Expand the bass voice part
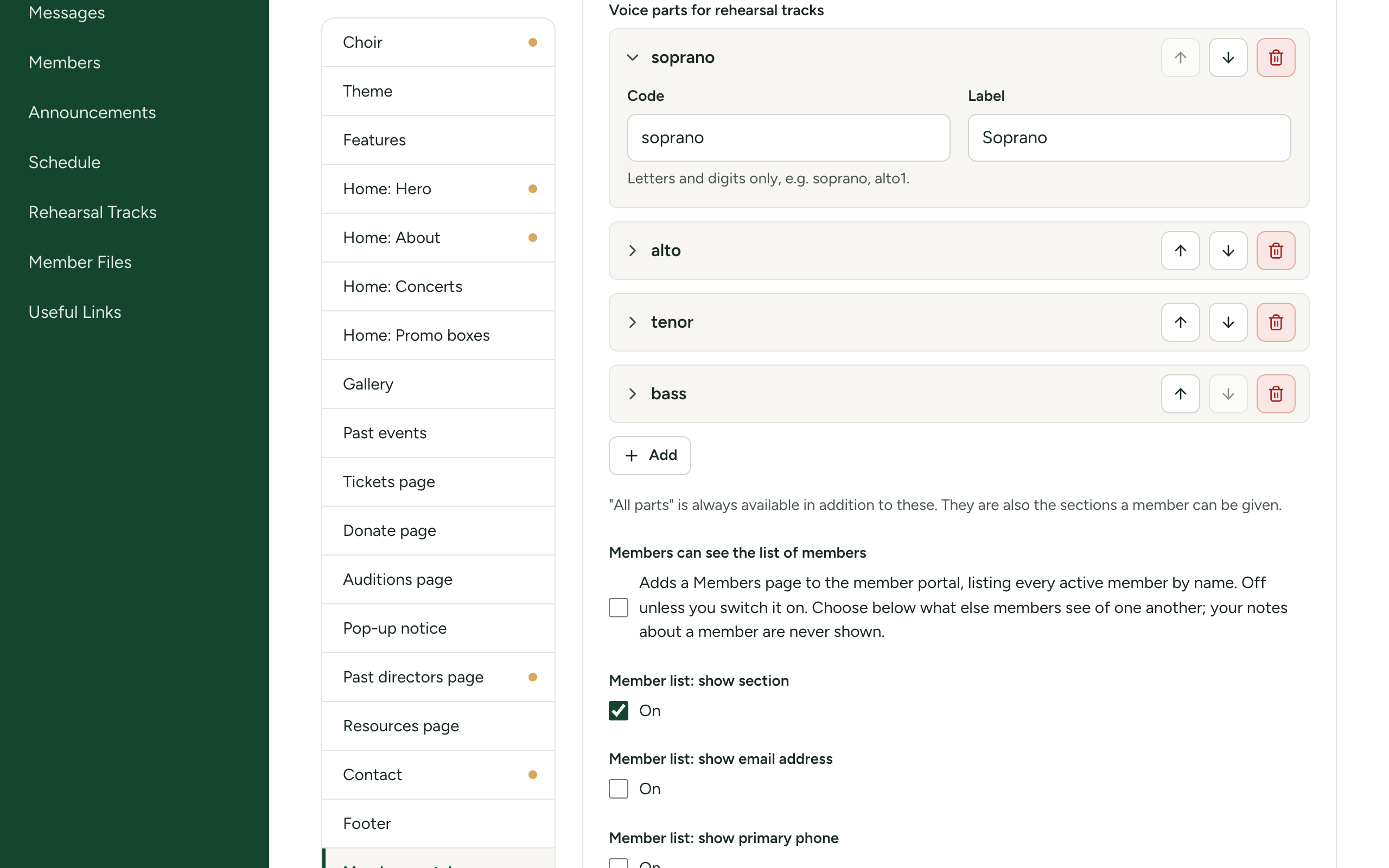This screenshot has width=1389, height=868. coord(632,394)
